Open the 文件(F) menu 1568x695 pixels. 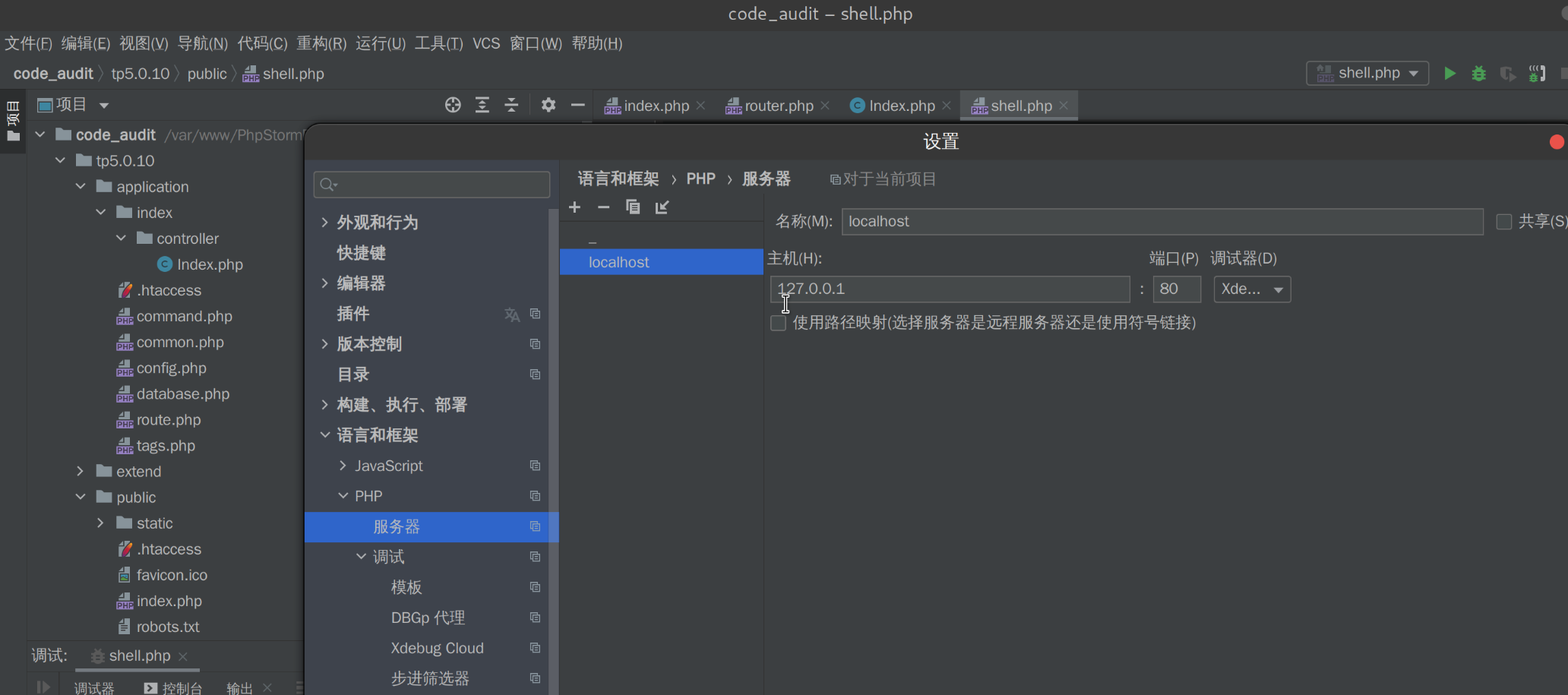[28, 43]
